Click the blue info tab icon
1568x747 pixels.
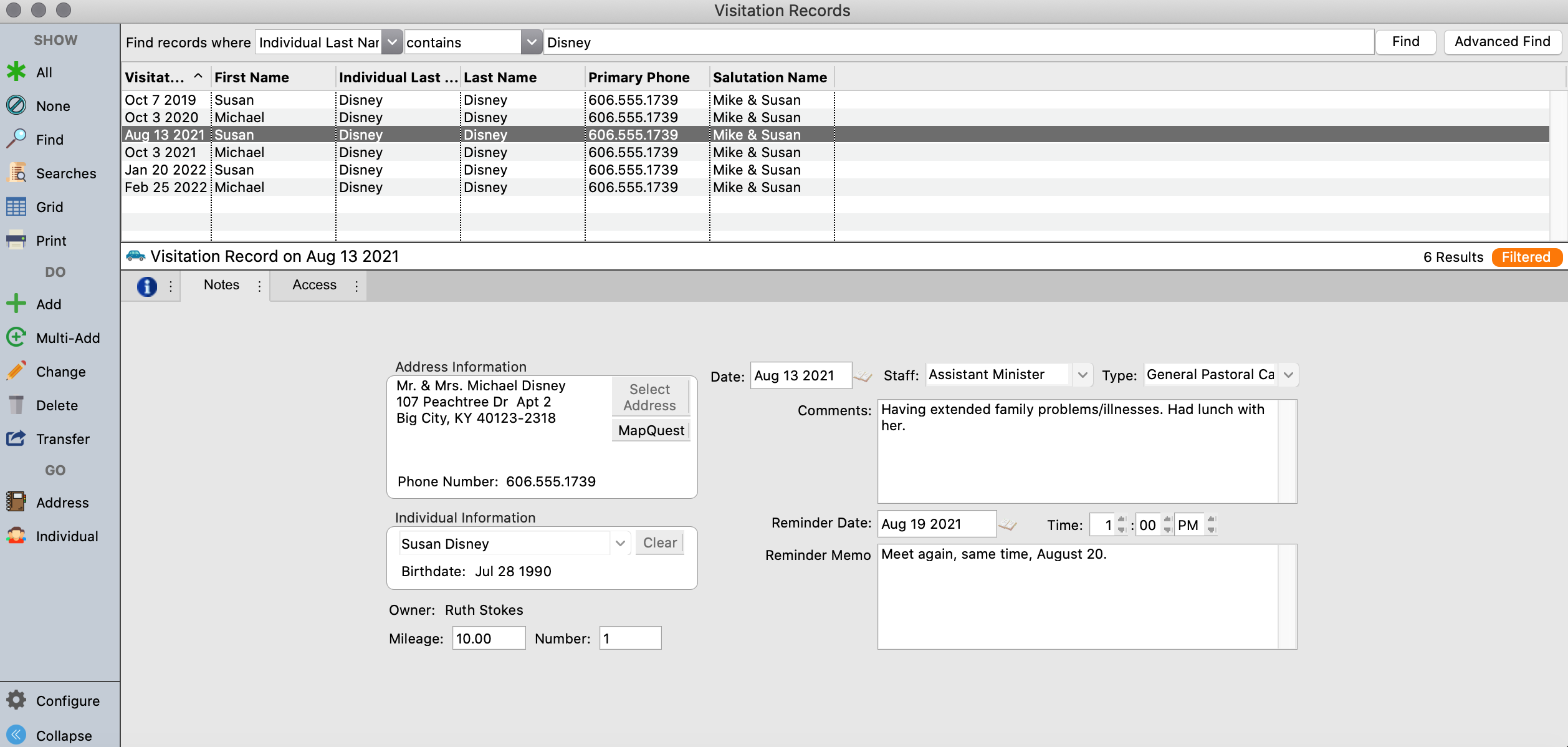(147, 286)
